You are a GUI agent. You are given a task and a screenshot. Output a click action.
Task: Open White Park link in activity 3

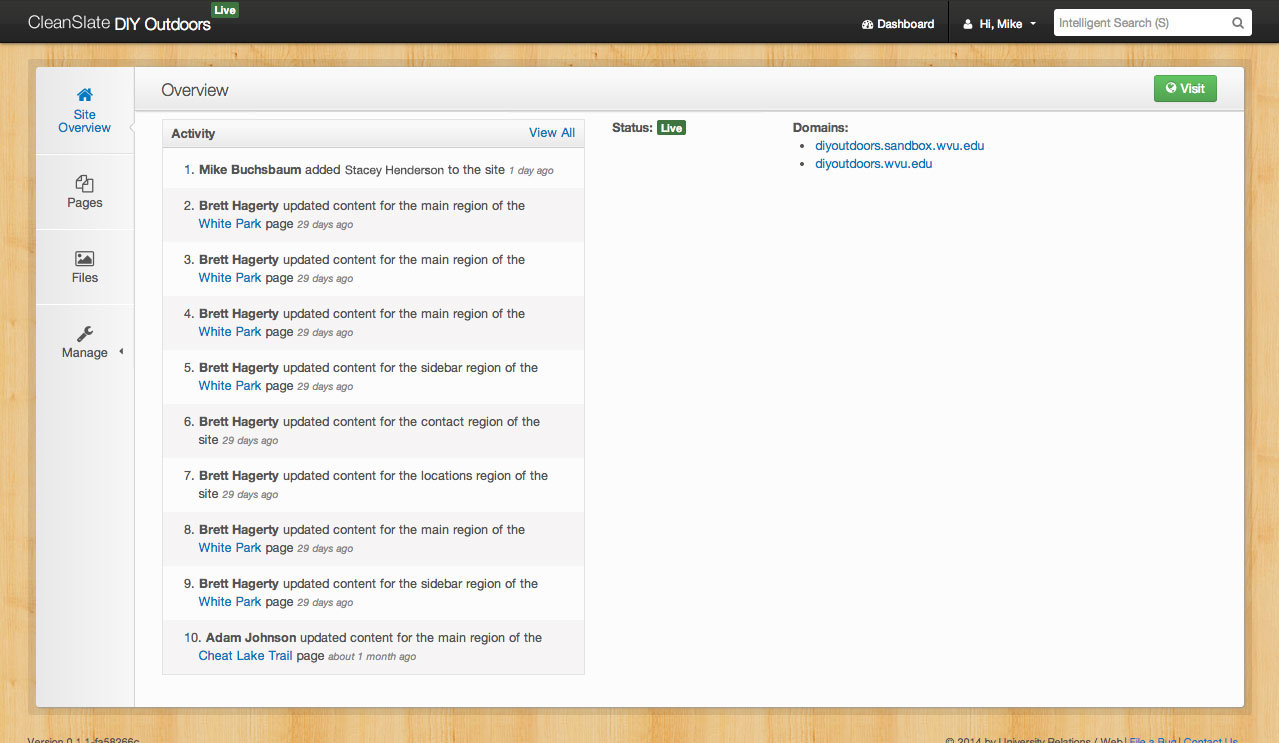[230, 278]
